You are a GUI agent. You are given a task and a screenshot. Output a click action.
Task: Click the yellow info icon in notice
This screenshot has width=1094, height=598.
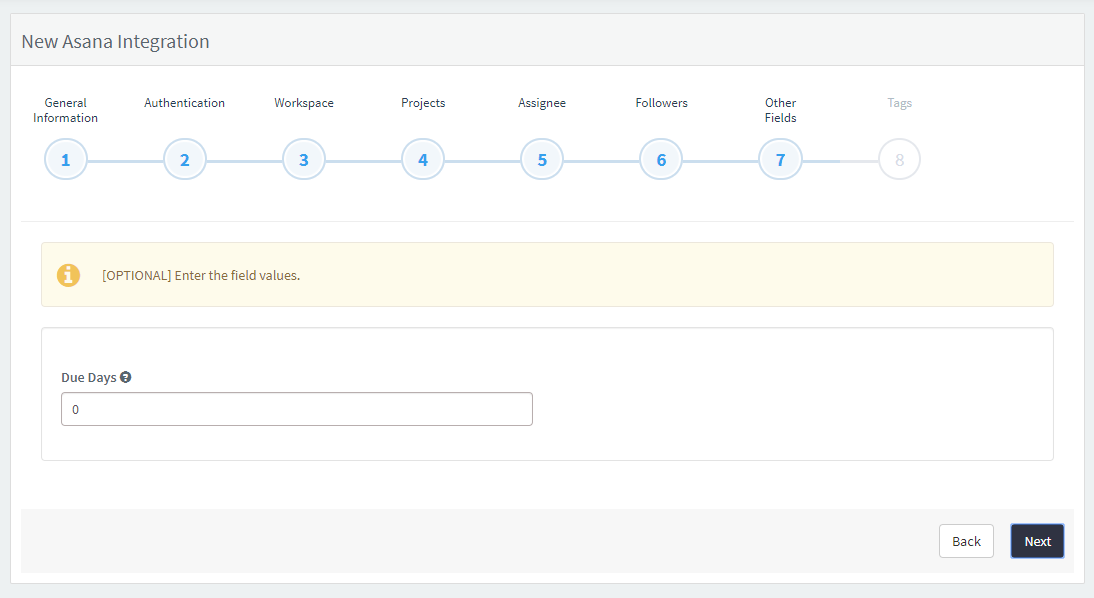[68, 275]
